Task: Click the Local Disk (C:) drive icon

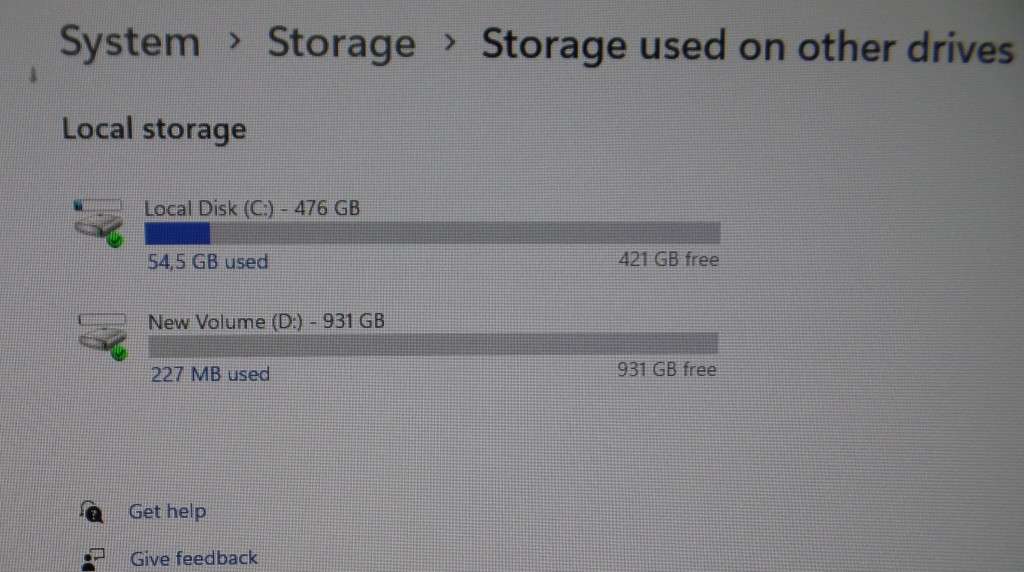Action: pyautogui.click(x=99, y=223)
